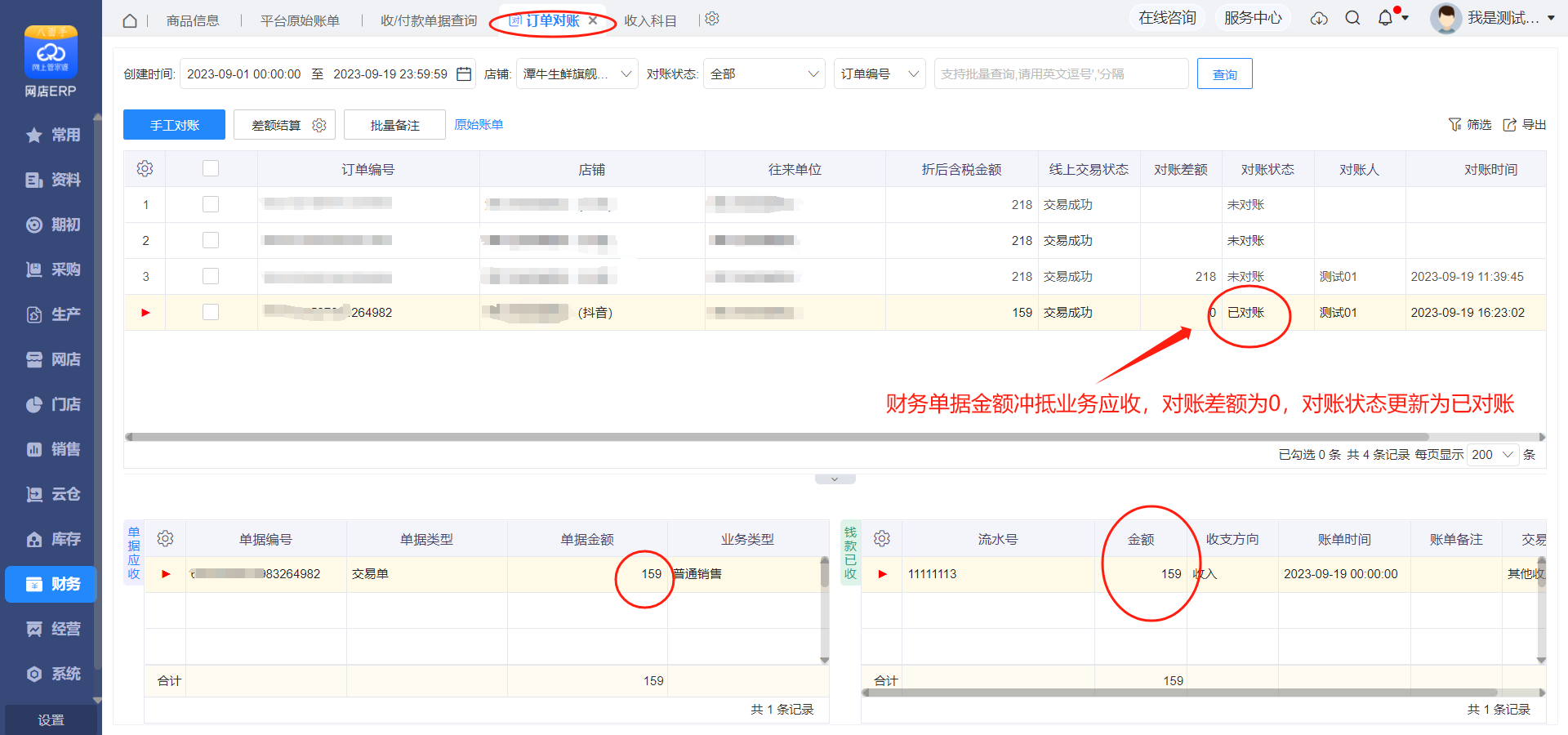Open 常用 in the sidebar

point(53,135)
